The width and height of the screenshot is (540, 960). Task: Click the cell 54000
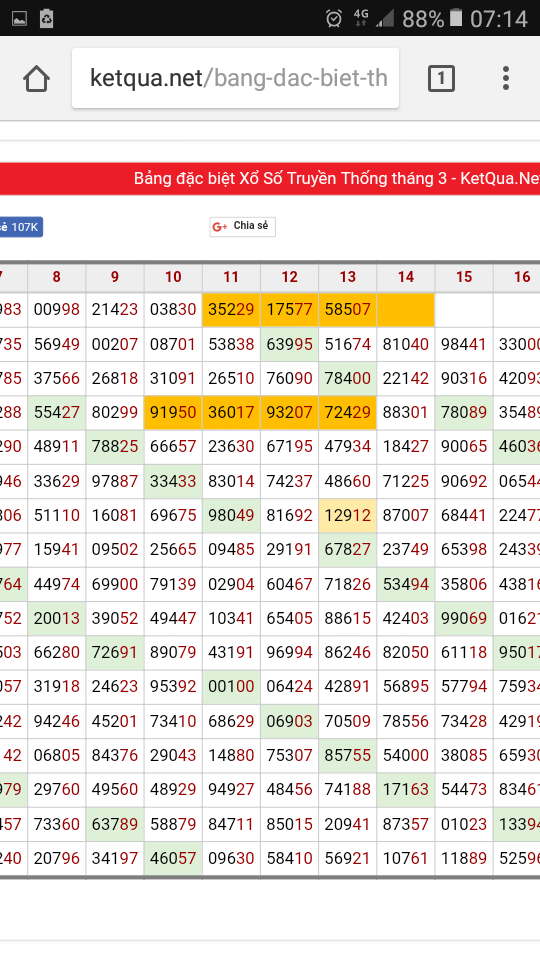[x=405, y=756]
